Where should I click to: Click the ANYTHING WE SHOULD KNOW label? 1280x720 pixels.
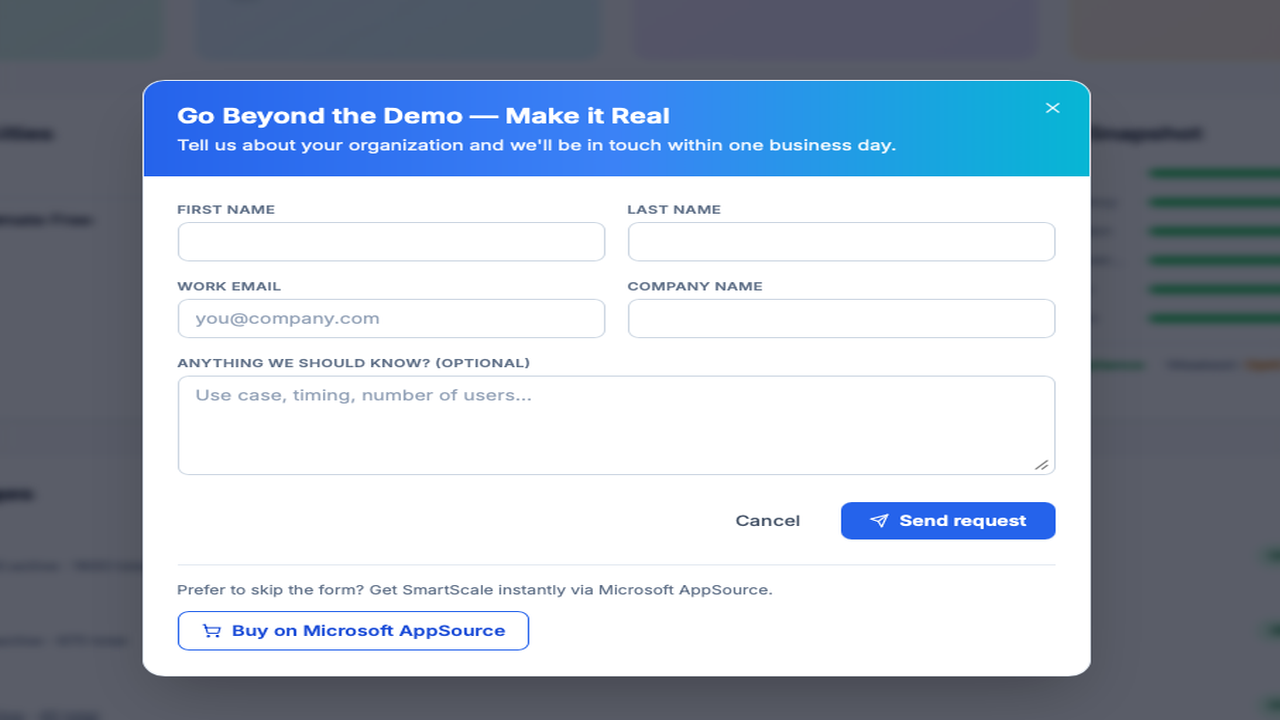354,363
